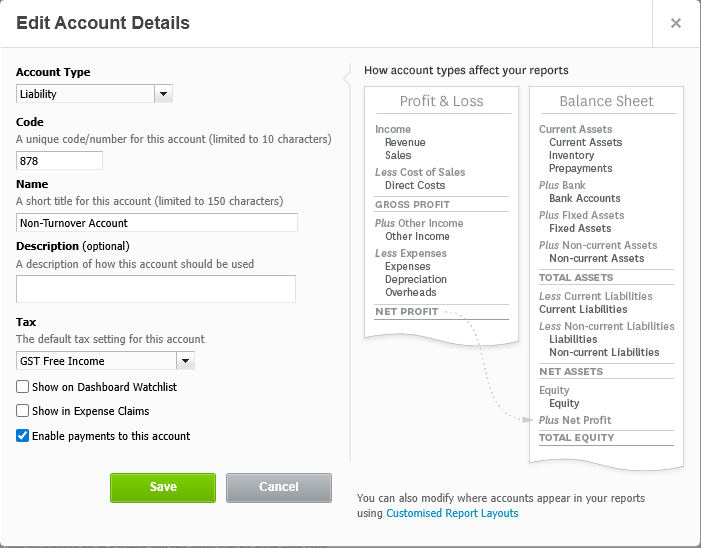Image resolution: width=701 pixels, height=548 pixels.
Task: Expand the Tax setting dropdown arrow
Action: 185,361
